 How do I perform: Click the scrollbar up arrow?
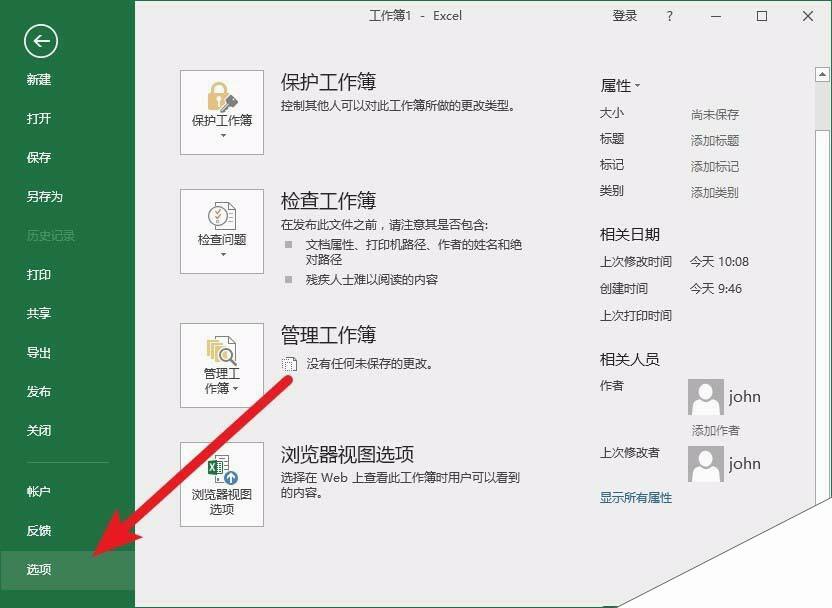(822, 74)
